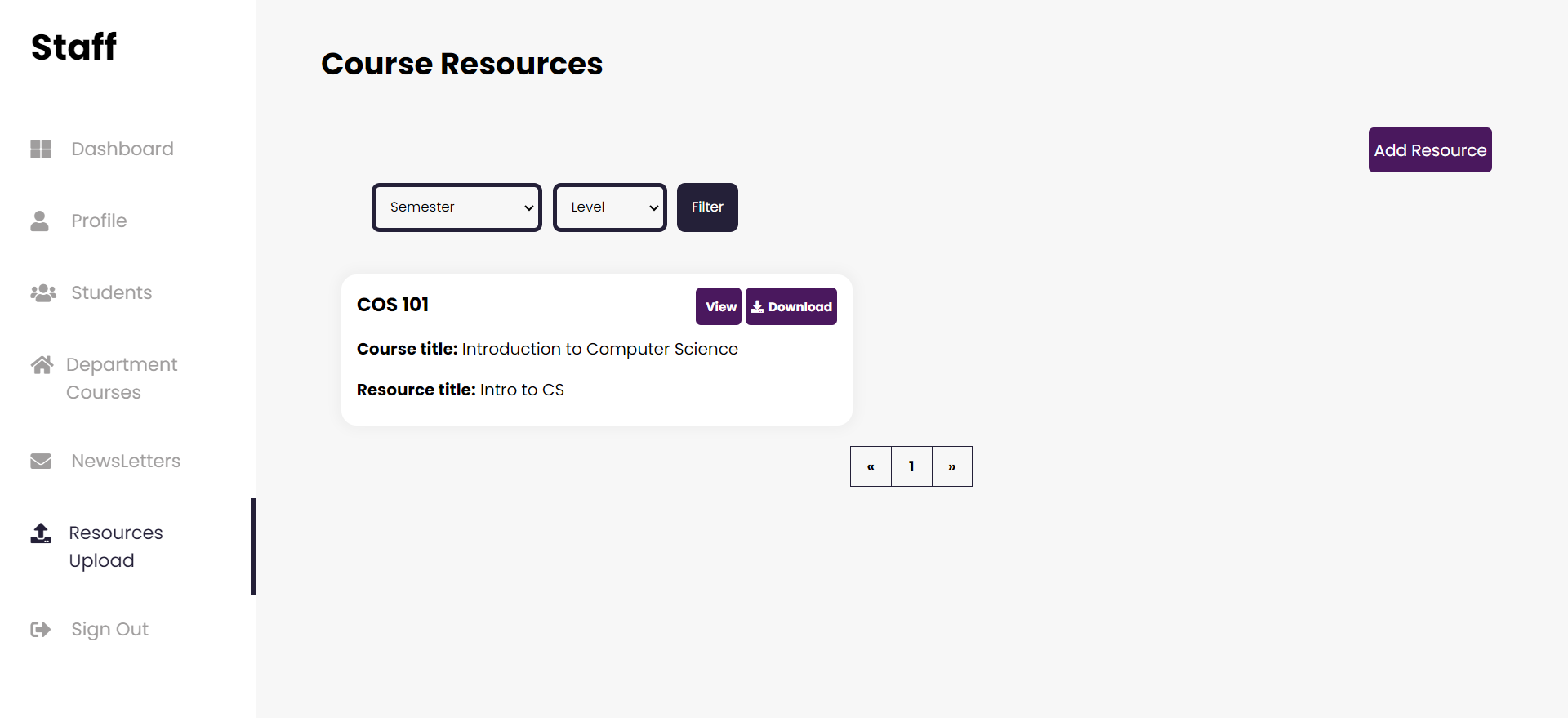Screen dimensions: 1568x718
Task: Click the Filter button
Action: tap(707, 207)
